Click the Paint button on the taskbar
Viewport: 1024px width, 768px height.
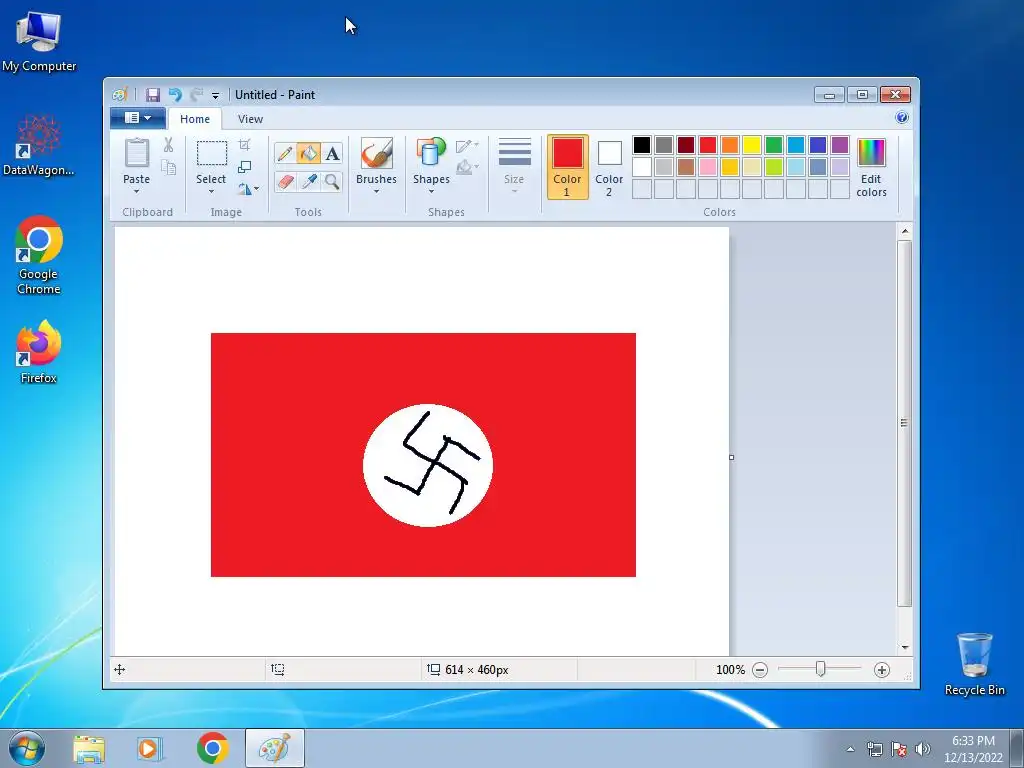[274, 748]
